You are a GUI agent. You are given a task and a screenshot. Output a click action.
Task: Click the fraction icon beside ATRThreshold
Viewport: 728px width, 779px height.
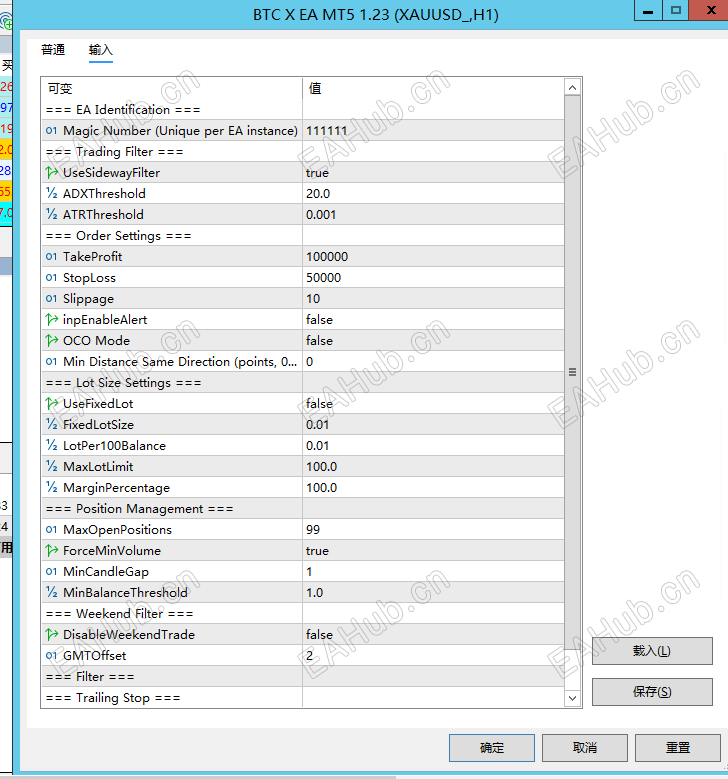point(51,215)
